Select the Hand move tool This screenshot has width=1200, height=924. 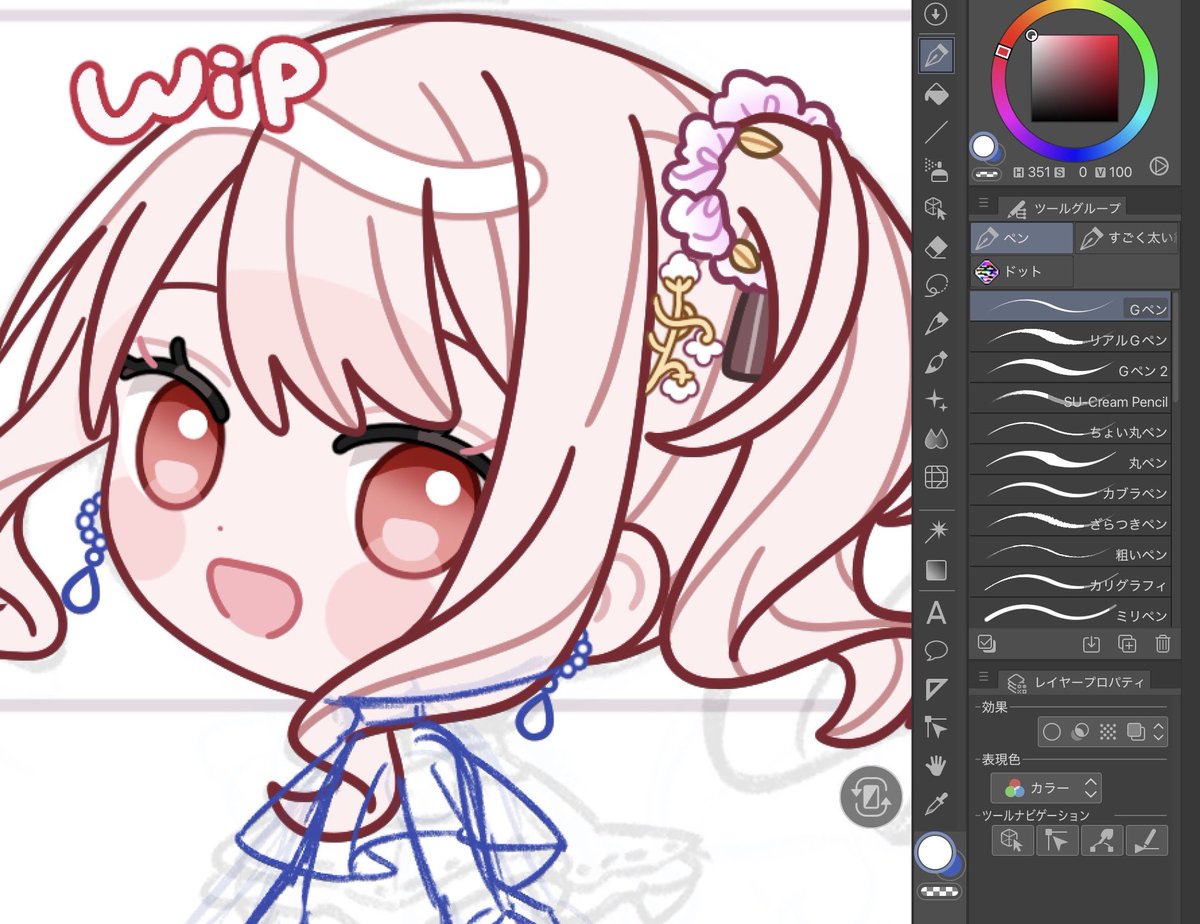[936, 765]
